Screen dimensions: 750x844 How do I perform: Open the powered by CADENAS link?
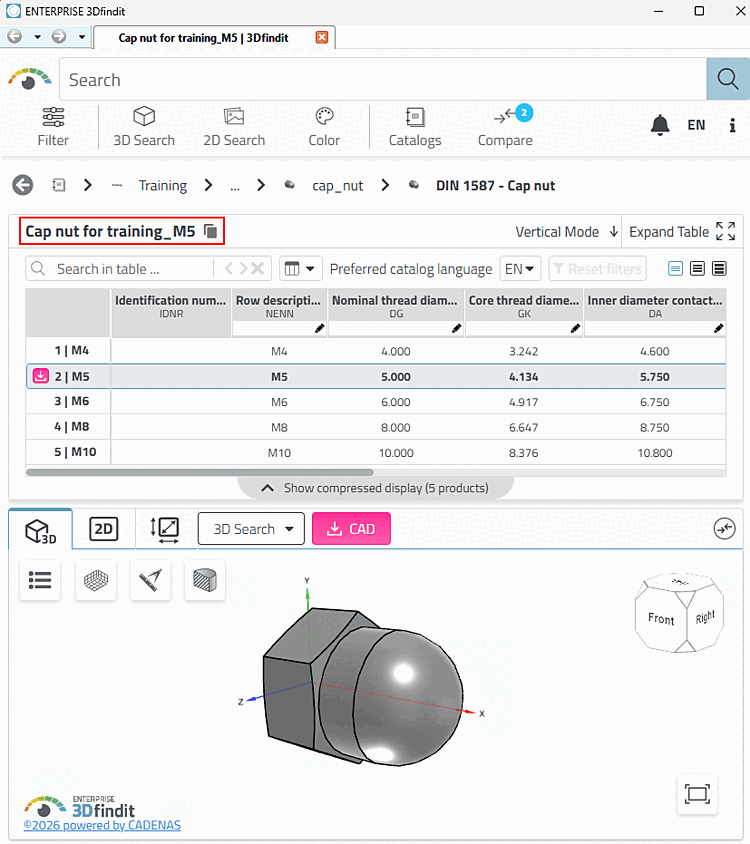click(x=102, y=825)
